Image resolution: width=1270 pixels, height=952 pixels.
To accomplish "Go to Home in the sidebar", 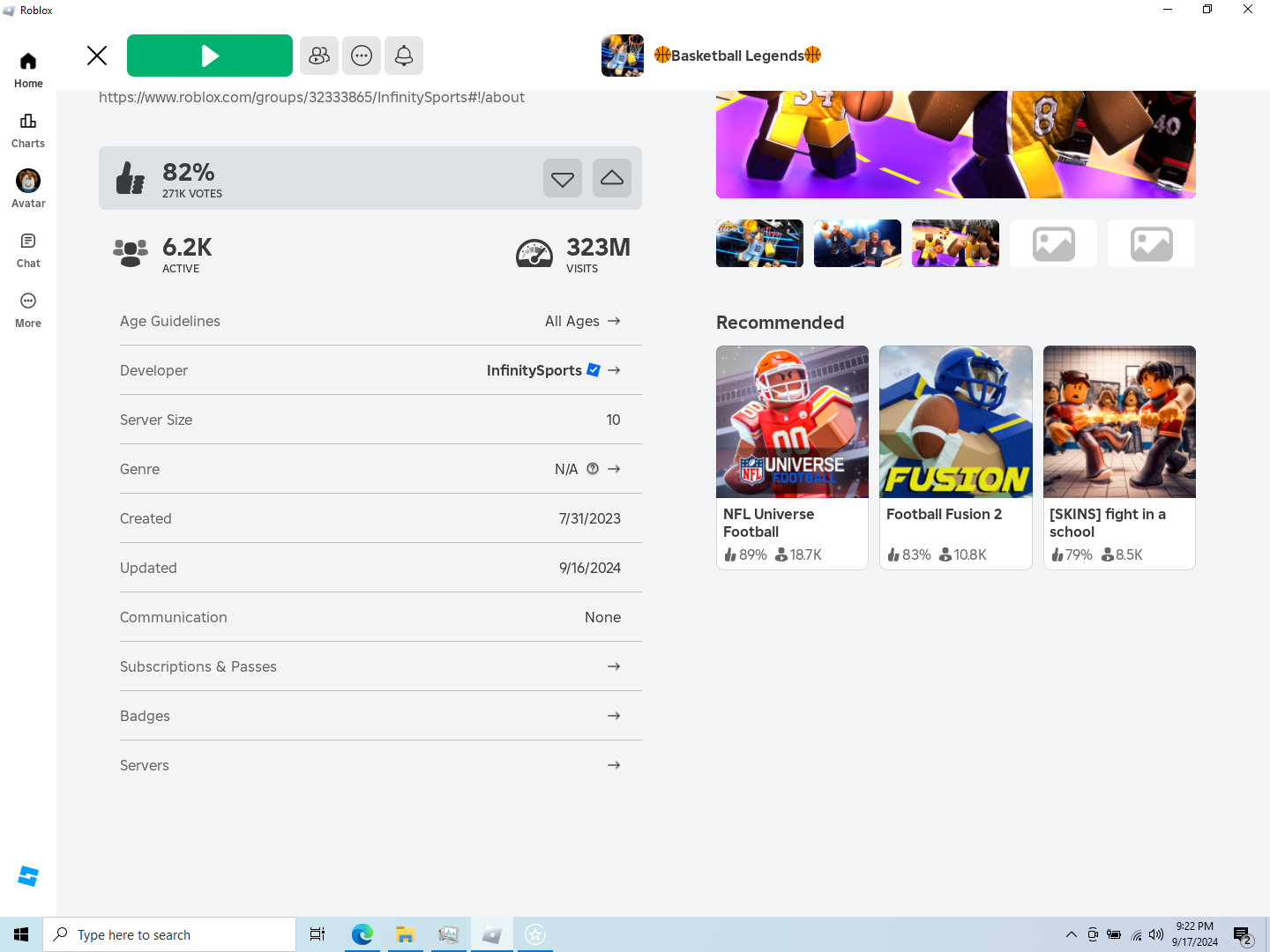I will (28, 70).
